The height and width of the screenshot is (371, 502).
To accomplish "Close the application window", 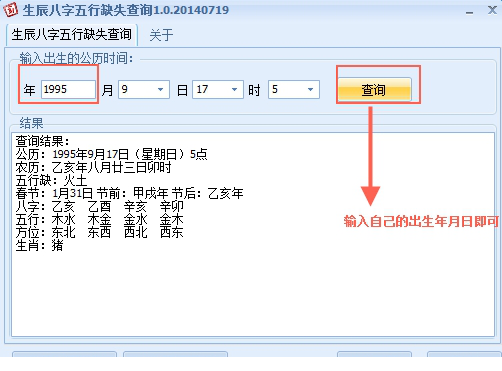I will [492, 10].
